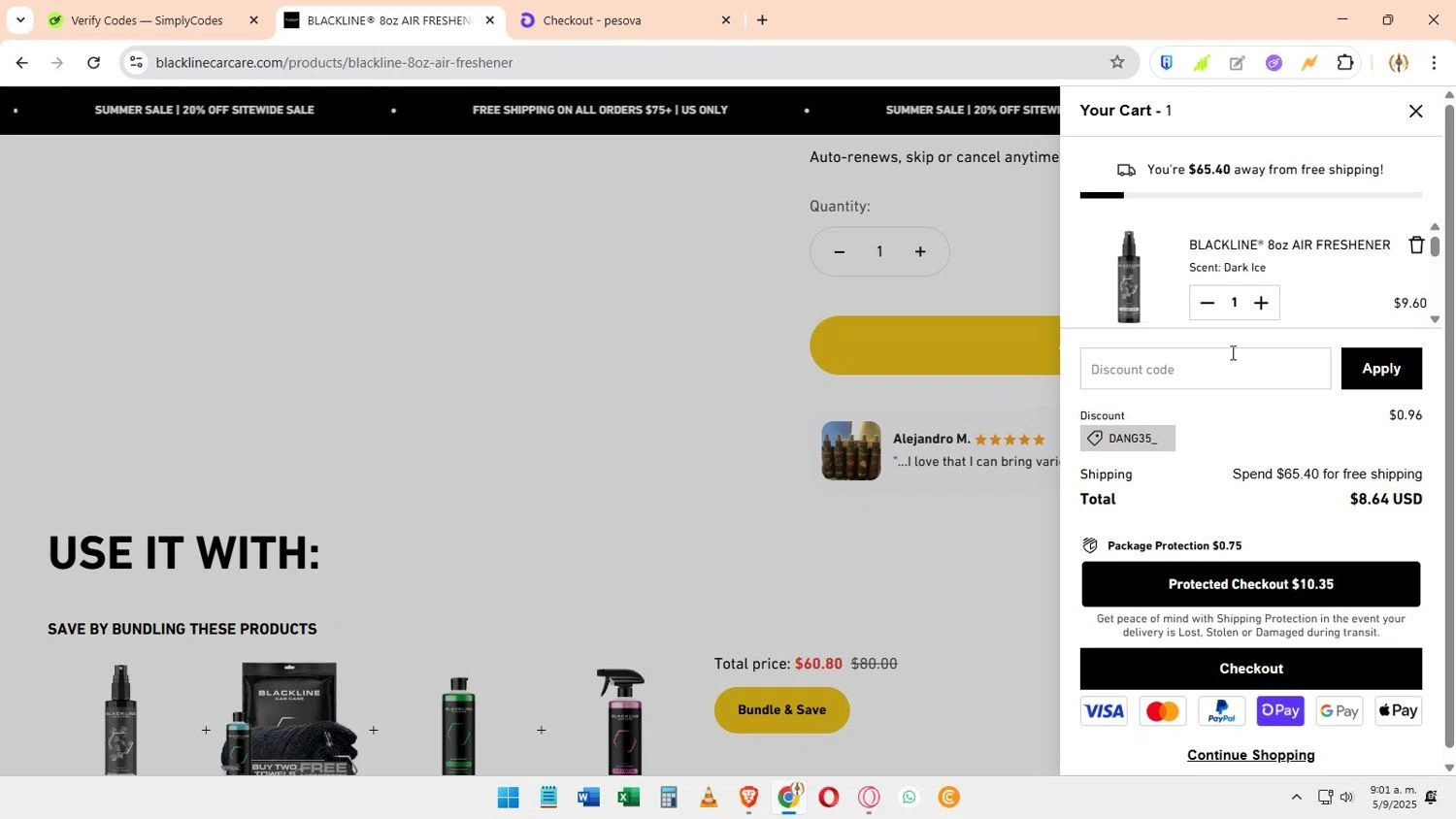Increase product page quantity with plus
1456x819 pixels.
click(x=919, y=252)
